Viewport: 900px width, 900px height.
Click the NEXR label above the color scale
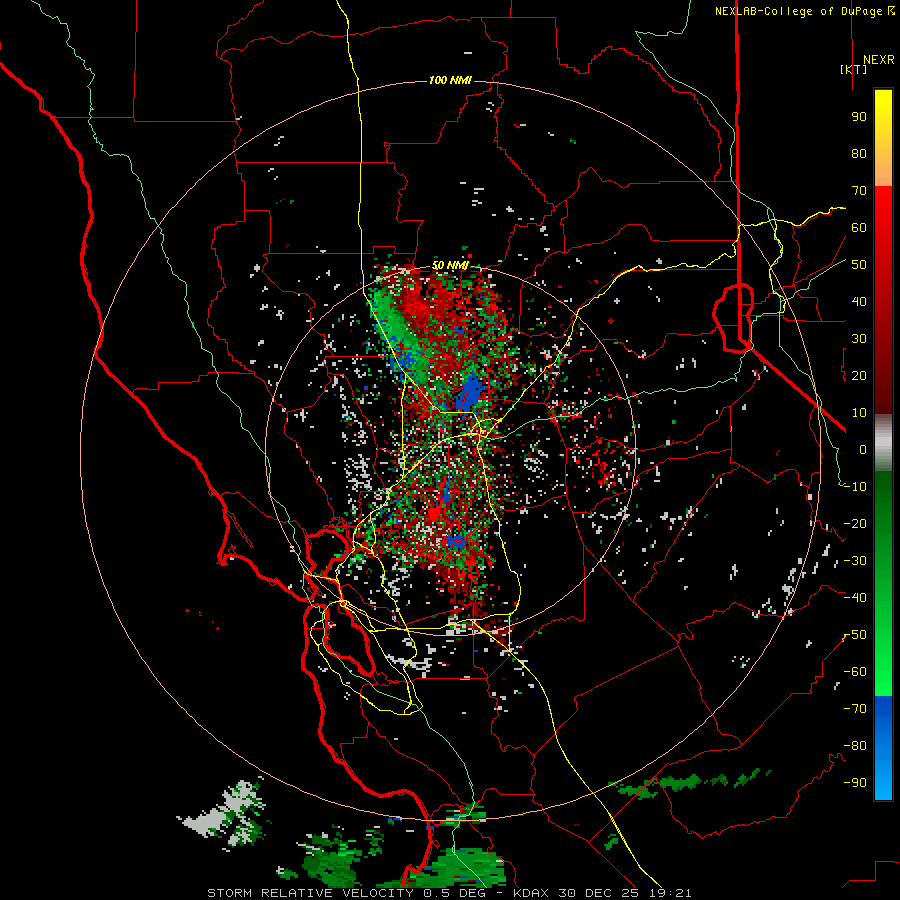(x=878, y=60)
